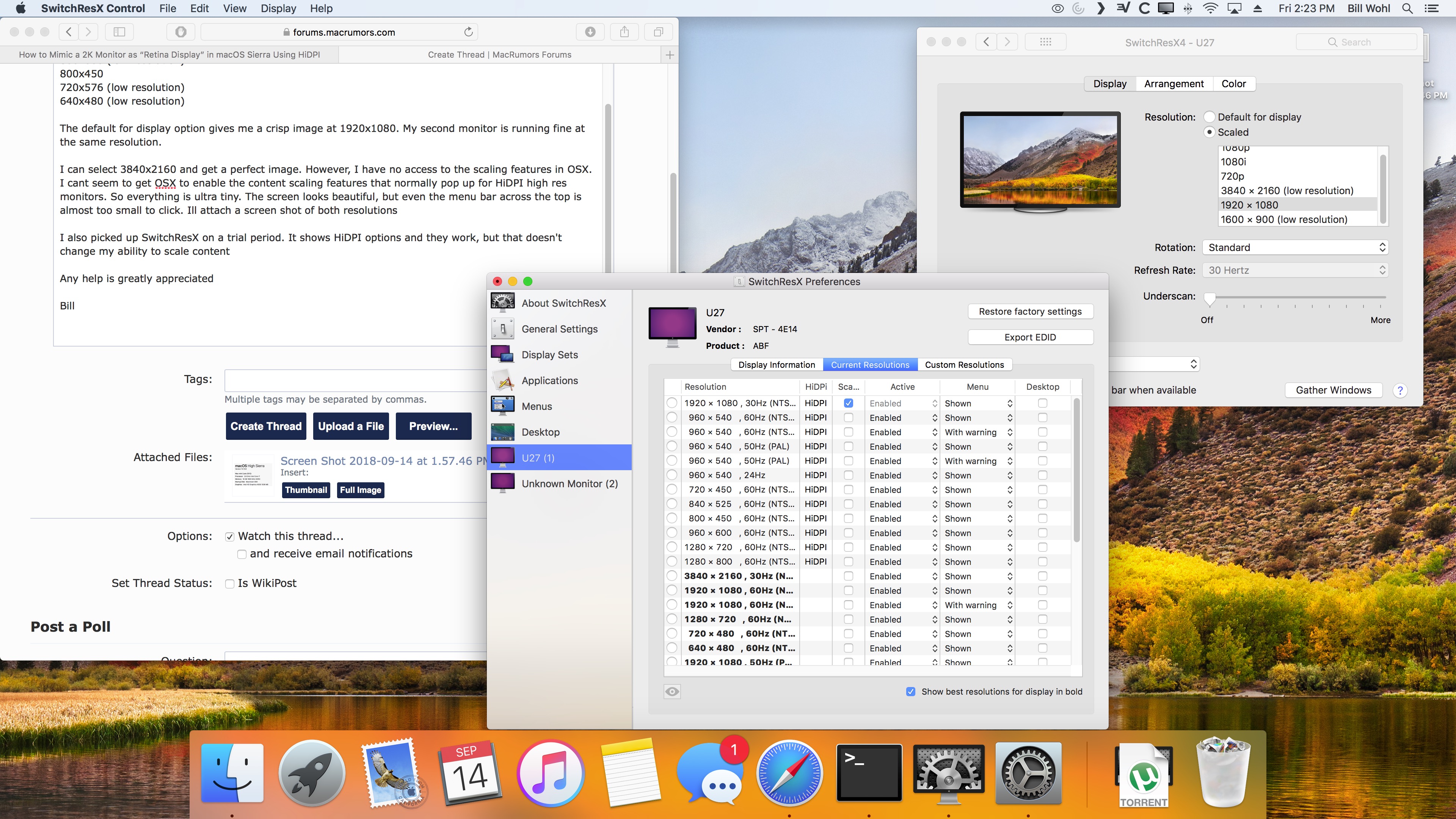Select Default for display radio button
This screenshot has height=819, width=1456.
(1209, 117)
